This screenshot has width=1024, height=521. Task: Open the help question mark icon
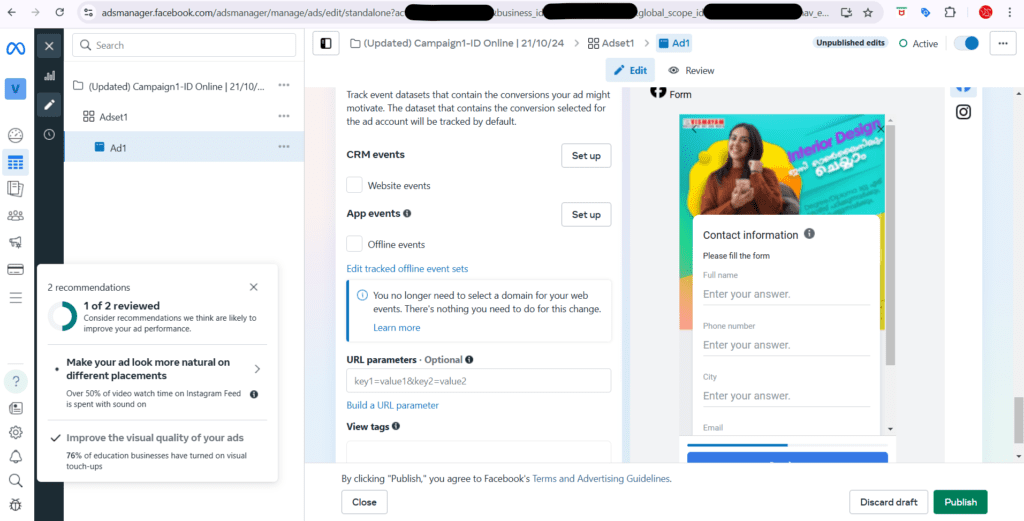16,381
